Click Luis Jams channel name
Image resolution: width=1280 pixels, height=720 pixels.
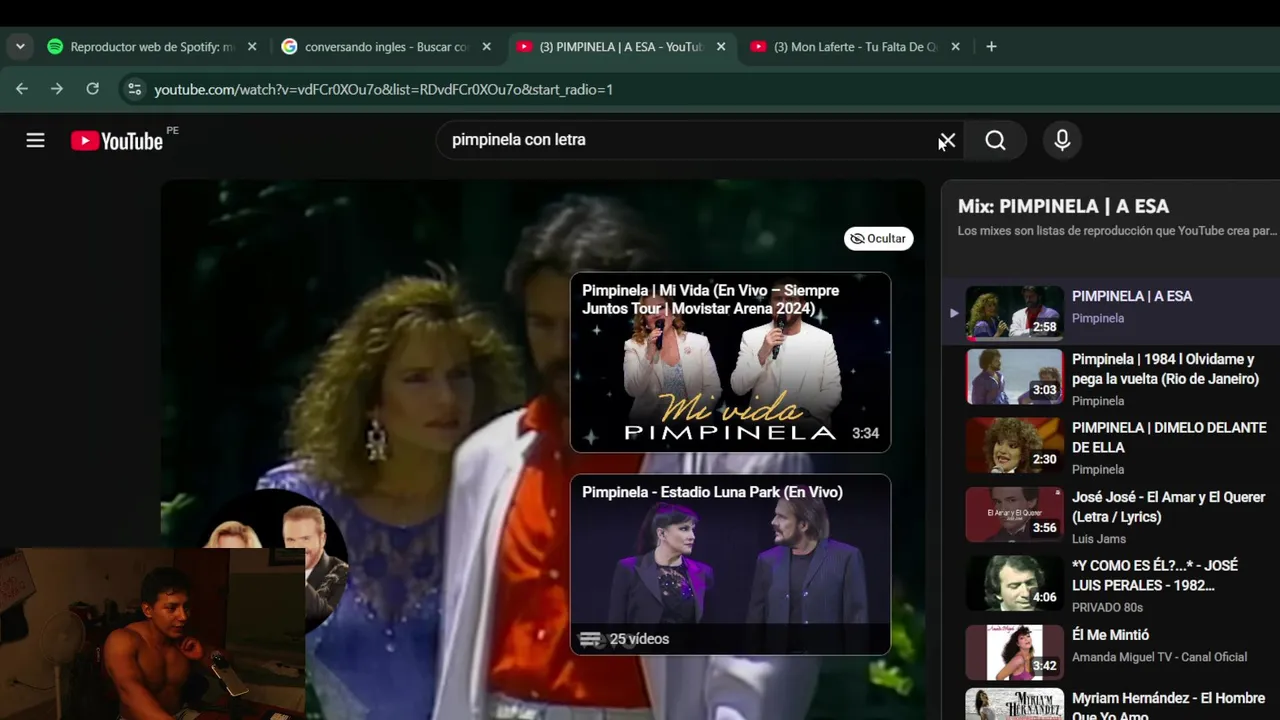1098,539
